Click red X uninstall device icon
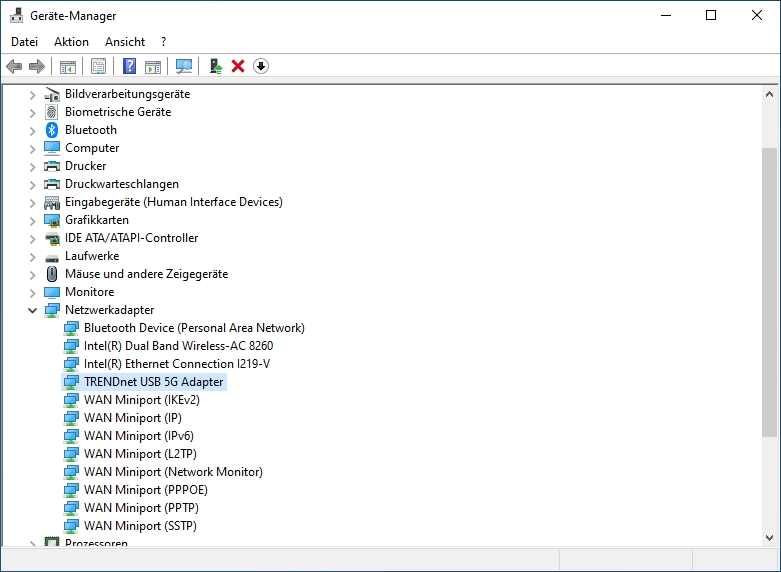Viewport: 781px width, 572px height. coord(238,66)
